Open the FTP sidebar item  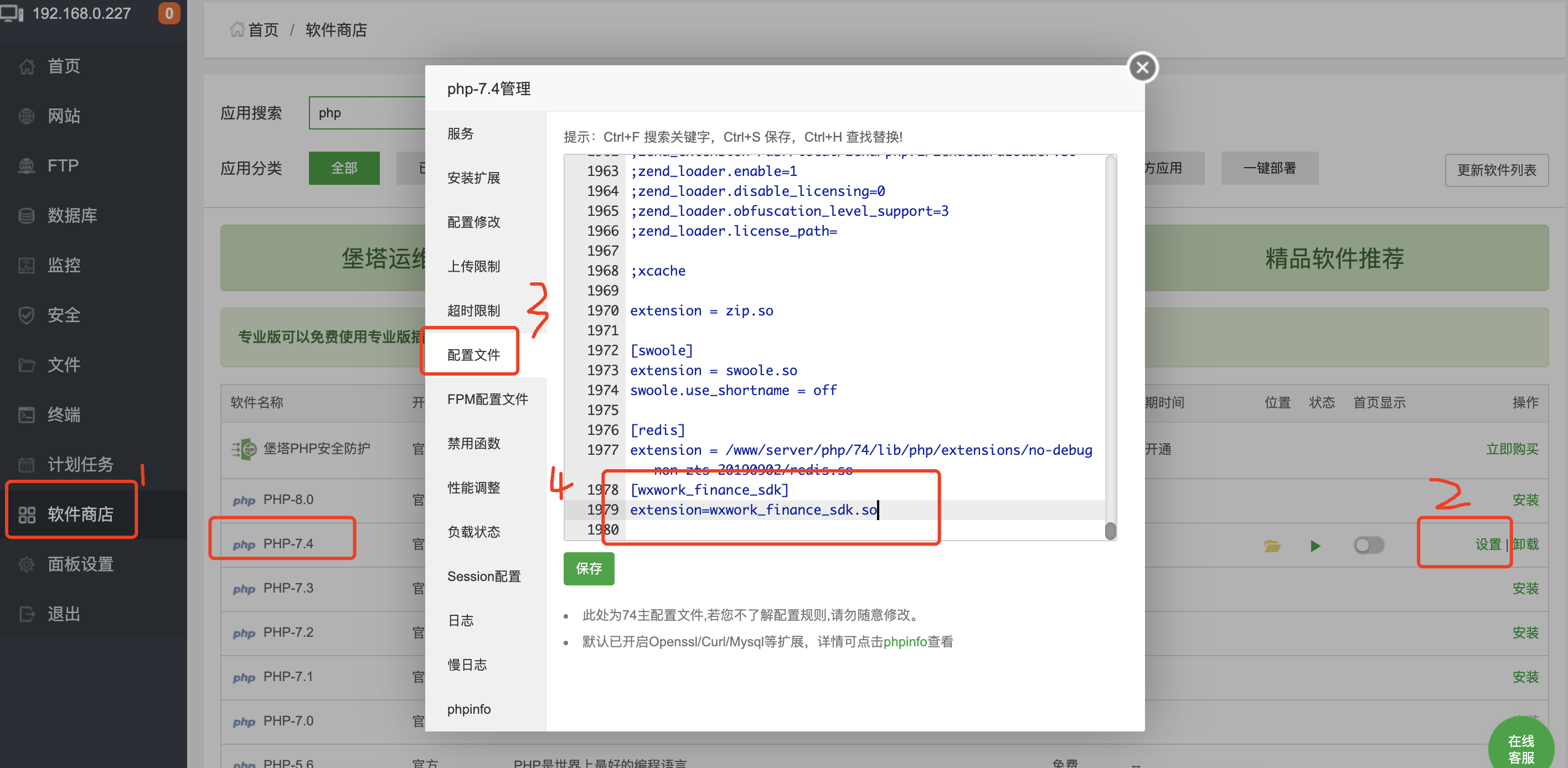pyautogui.click(x=62, y=165)
